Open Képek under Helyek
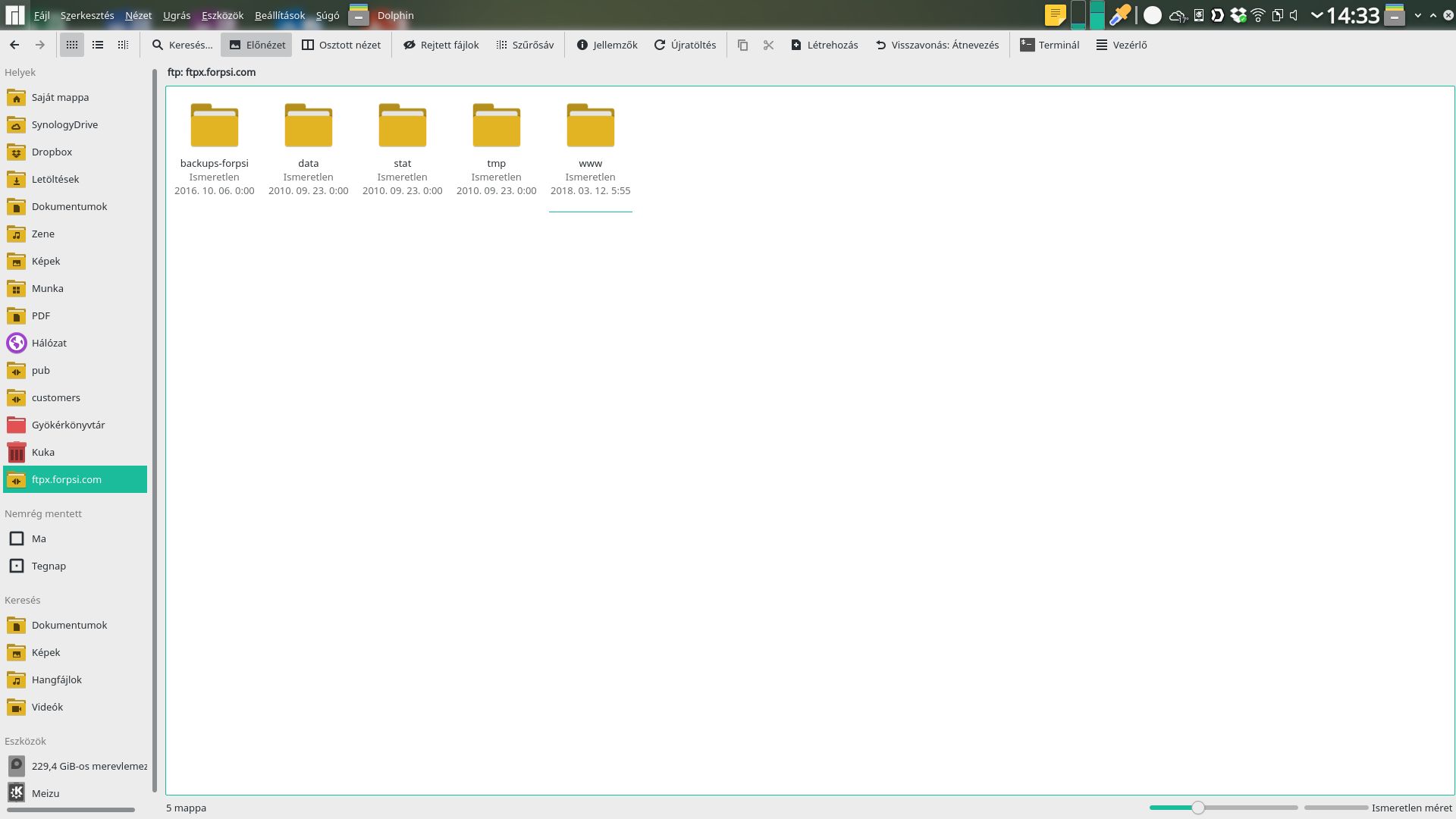Viewport: 1456px width, 819px height. (x=75, y=261)
